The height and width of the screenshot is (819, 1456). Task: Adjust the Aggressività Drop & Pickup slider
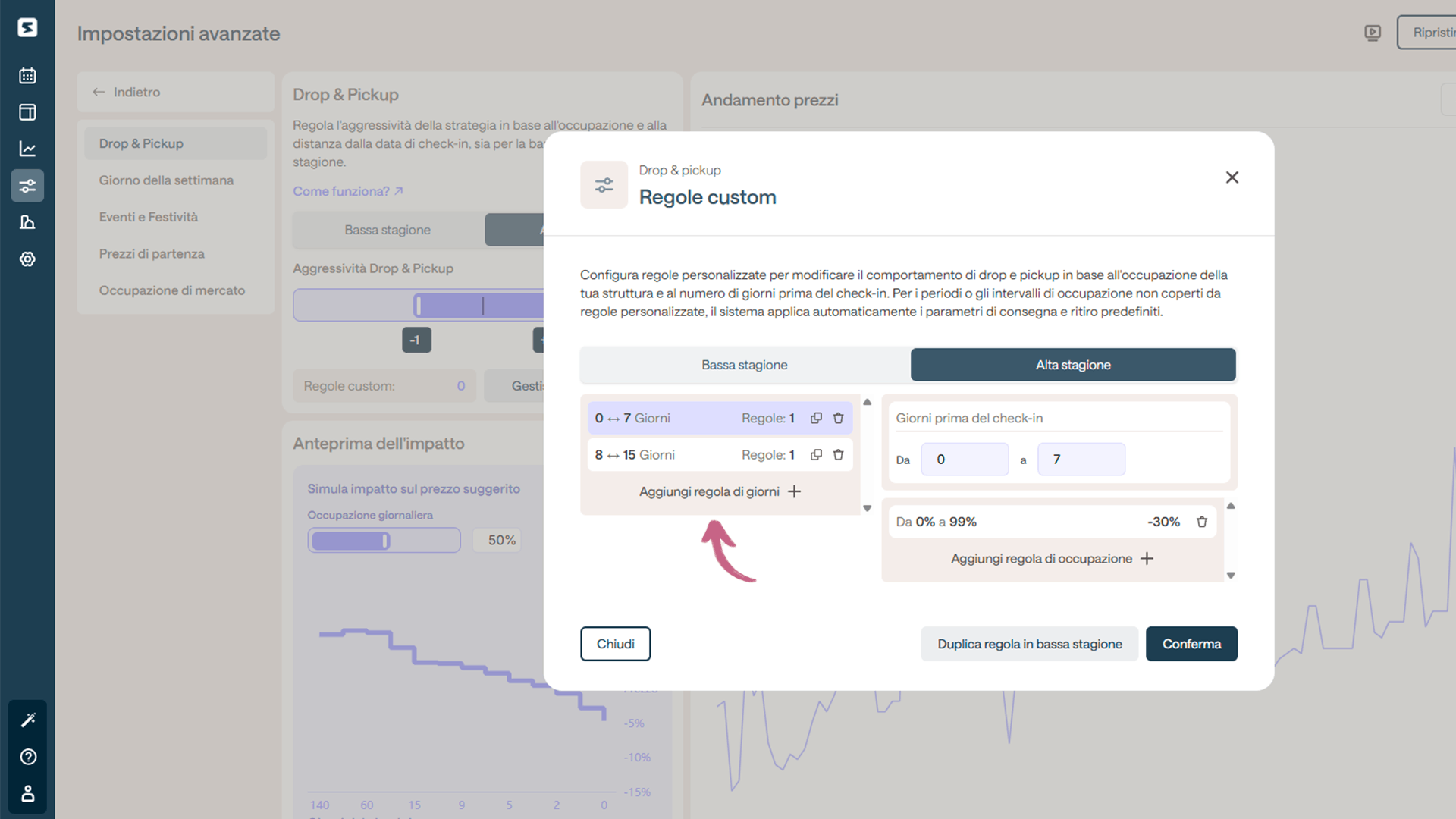419,305
